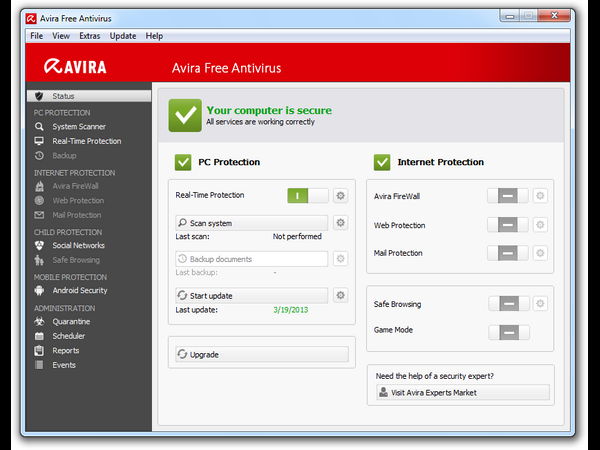Toggle the Game Mode switch
This screenshot has width=600, height=450.
click(x=509, y=332)
